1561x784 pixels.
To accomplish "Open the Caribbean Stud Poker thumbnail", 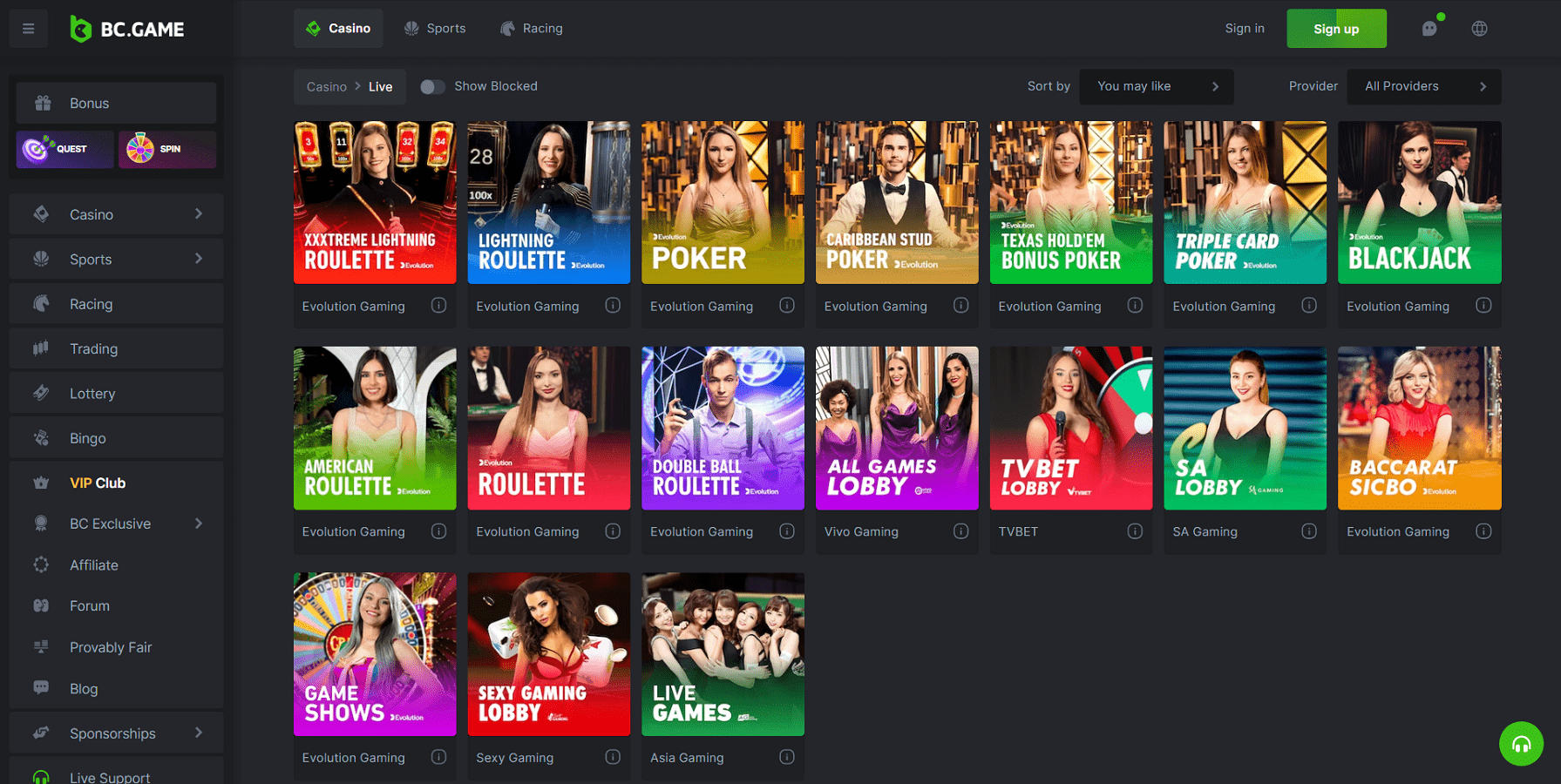I will coord(897,202).
